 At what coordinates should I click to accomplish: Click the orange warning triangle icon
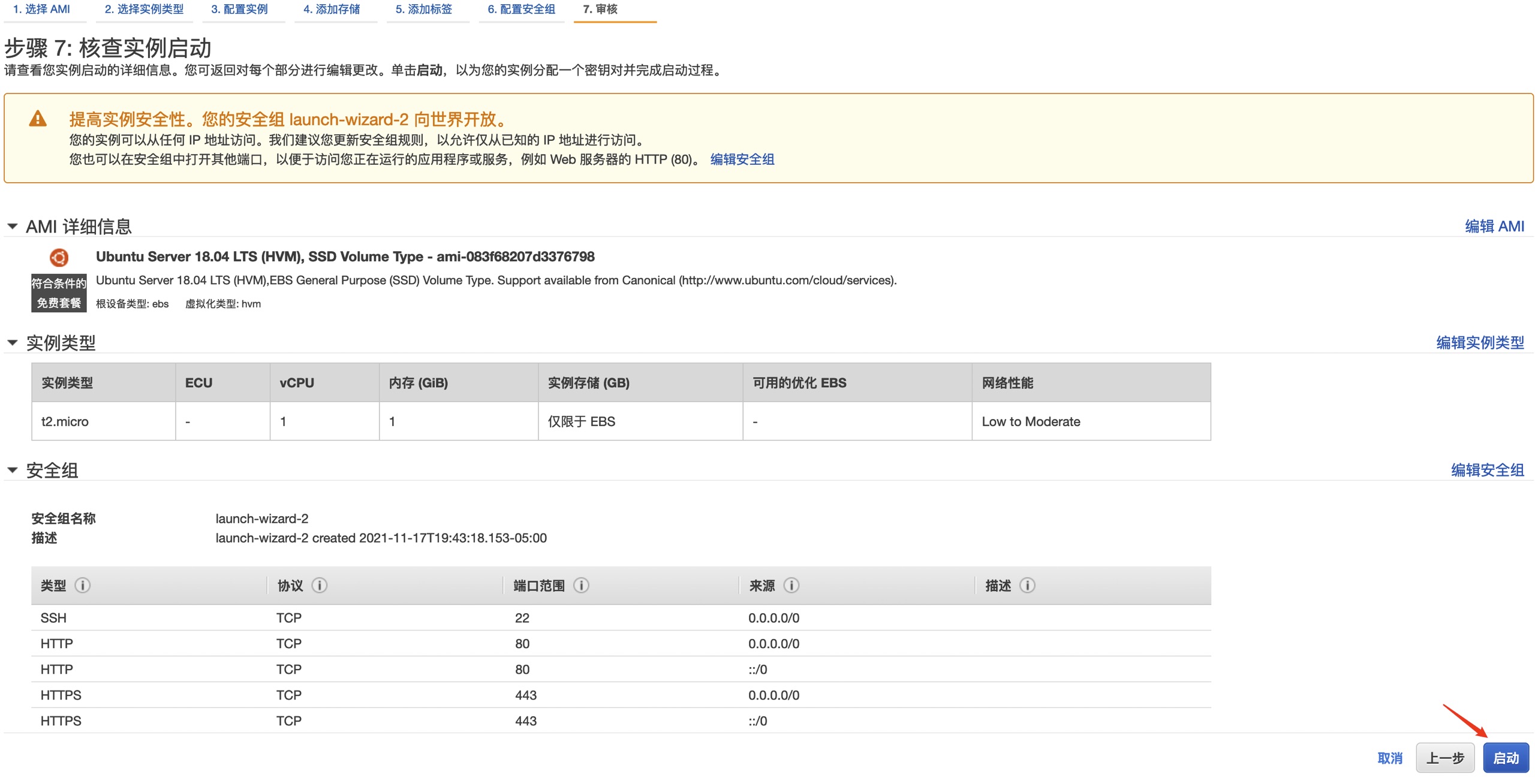(x=38, y=119)
